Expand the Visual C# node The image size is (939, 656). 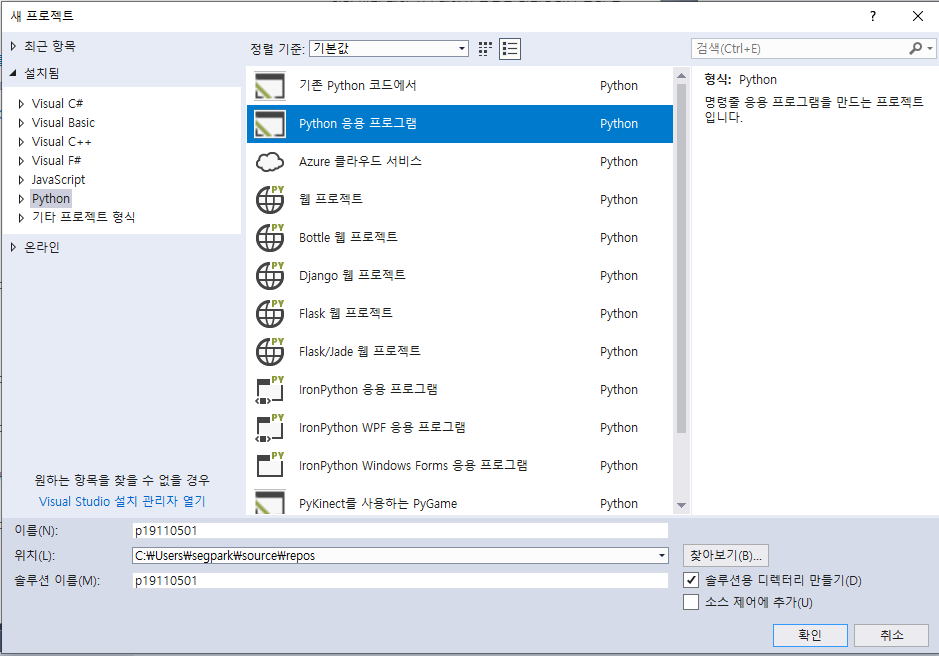pos(21,104)
